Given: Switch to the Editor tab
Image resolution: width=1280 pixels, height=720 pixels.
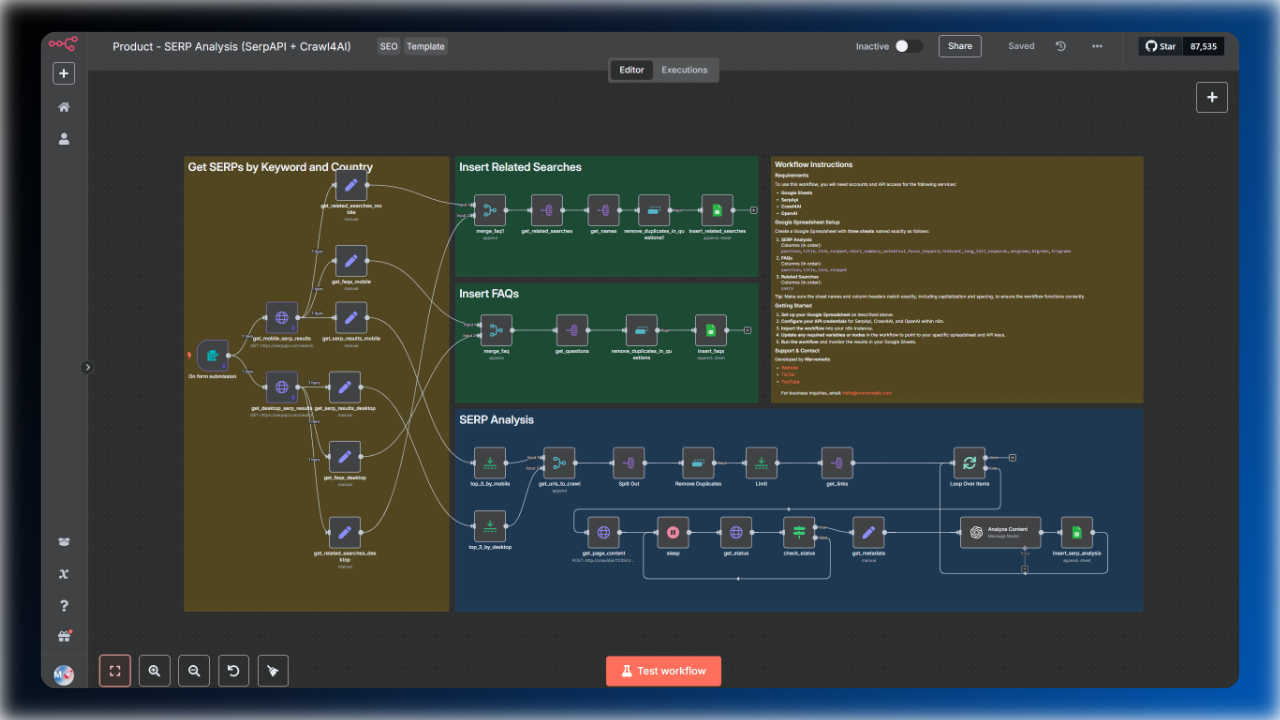Looking at the screenshot, I should click(632, 70).
